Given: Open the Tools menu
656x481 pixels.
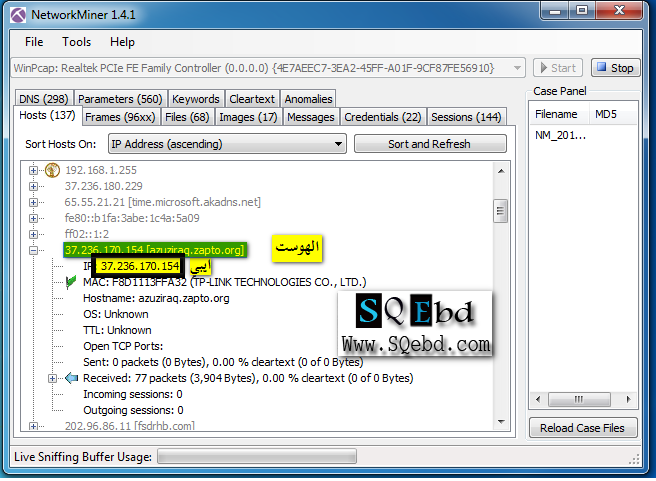Looking at the screenshot, I should click(x=76, y=42).
